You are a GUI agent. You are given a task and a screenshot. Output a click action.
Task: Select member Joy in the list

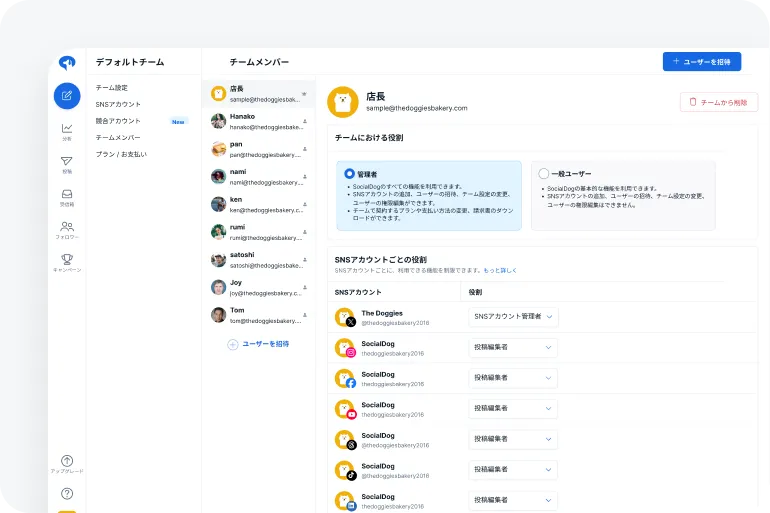click(259, 287)
